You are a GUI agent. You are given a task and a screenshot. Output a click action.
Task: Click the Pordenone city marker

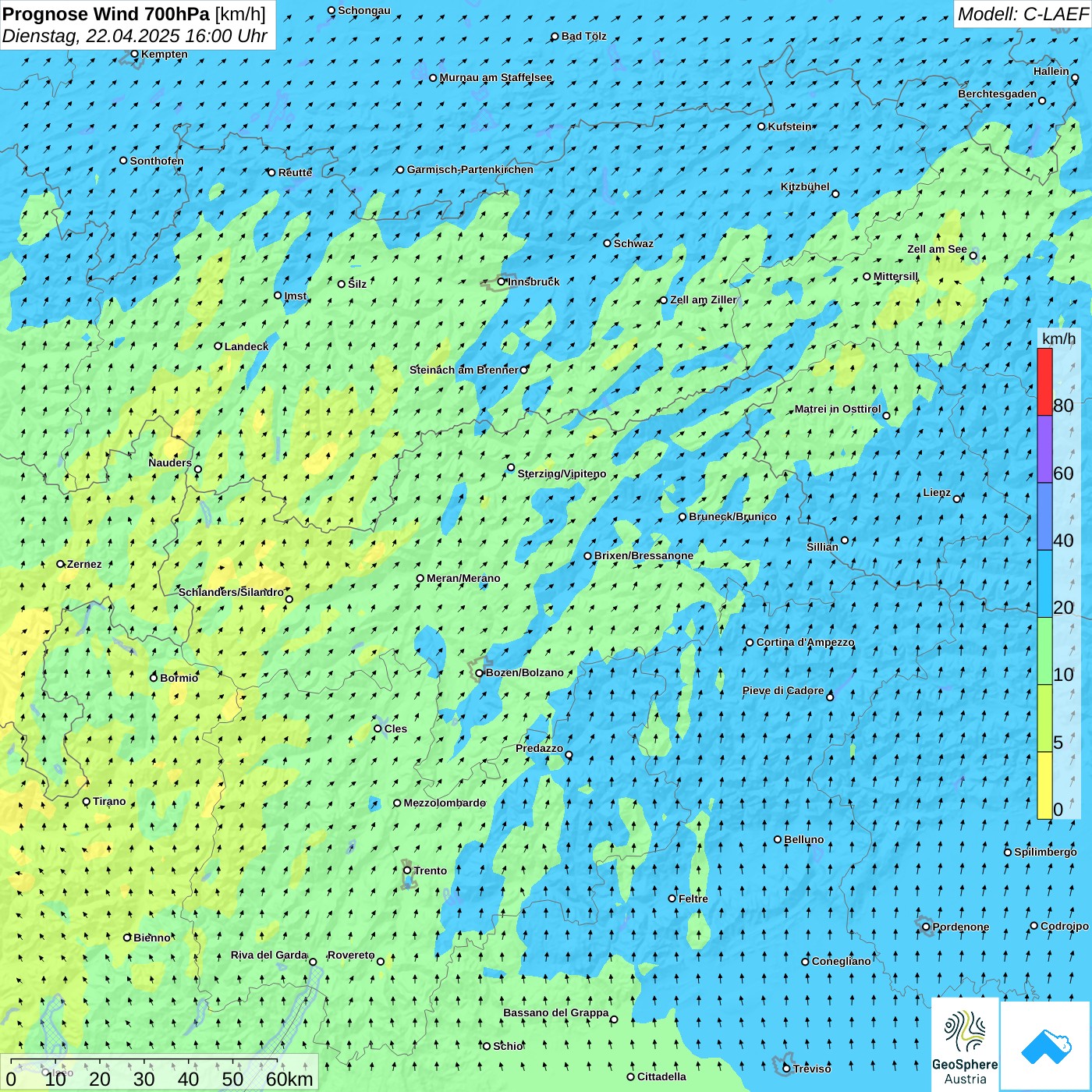pyautogui.click(x=927, y=927)
